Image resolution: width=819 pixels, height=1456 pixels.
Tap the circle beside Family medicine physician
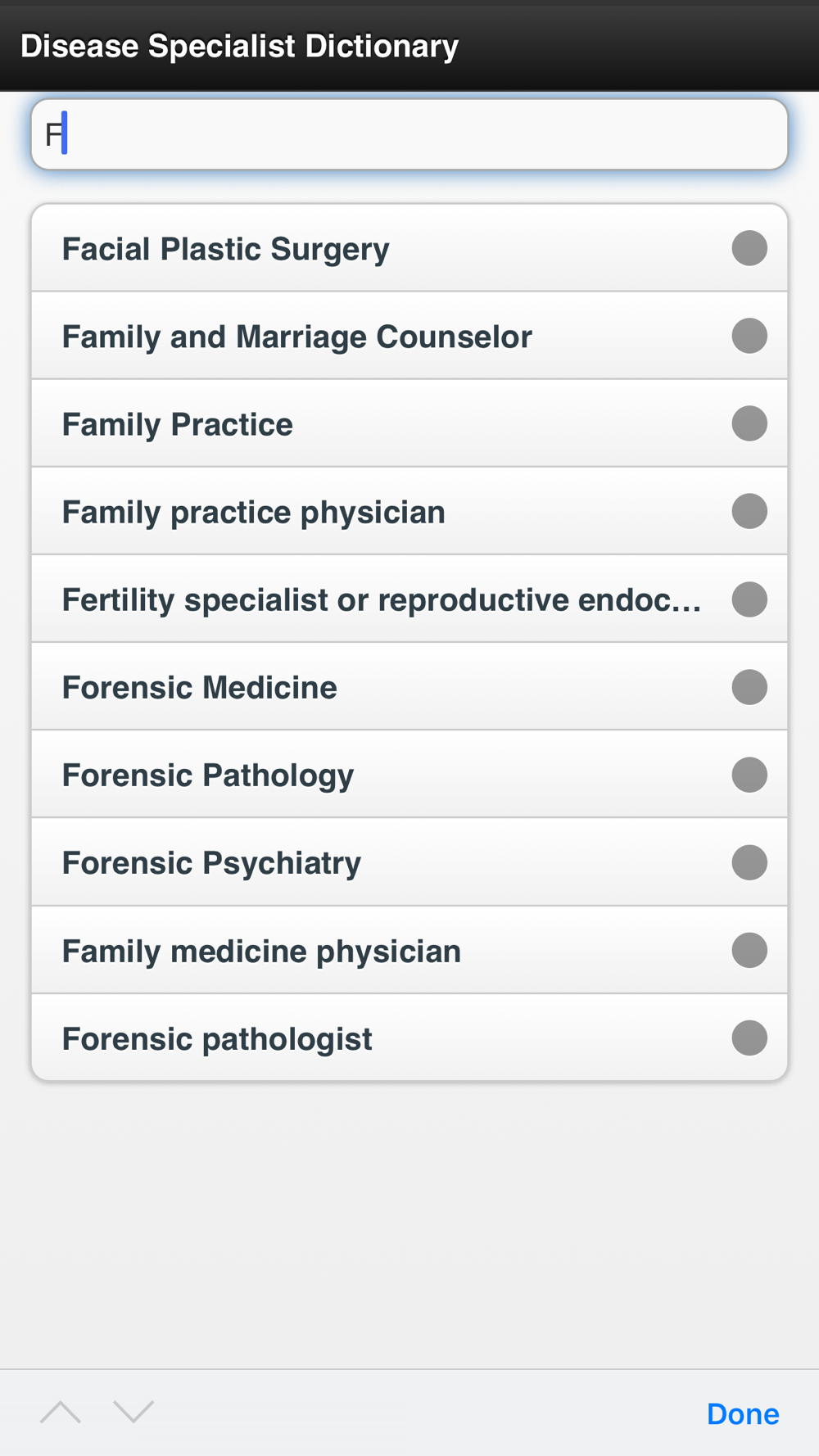(749, 950)
